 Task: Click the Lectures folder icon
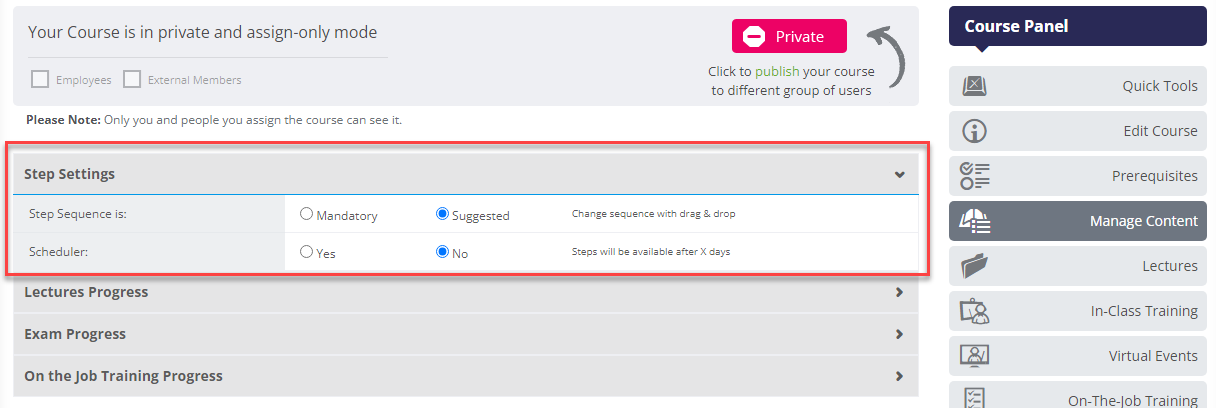[974, 266]
